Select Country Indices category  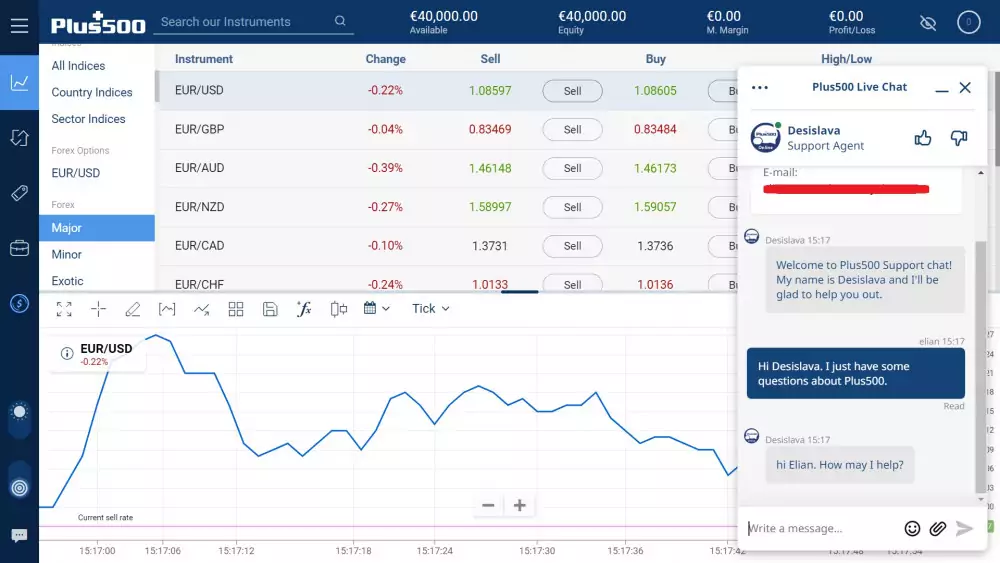[x=92, y=92]
